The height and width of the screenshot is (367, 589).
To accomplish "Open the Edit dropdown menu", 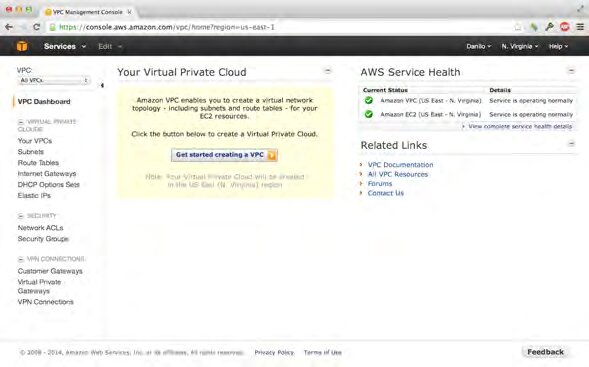I will coord(110,46).
